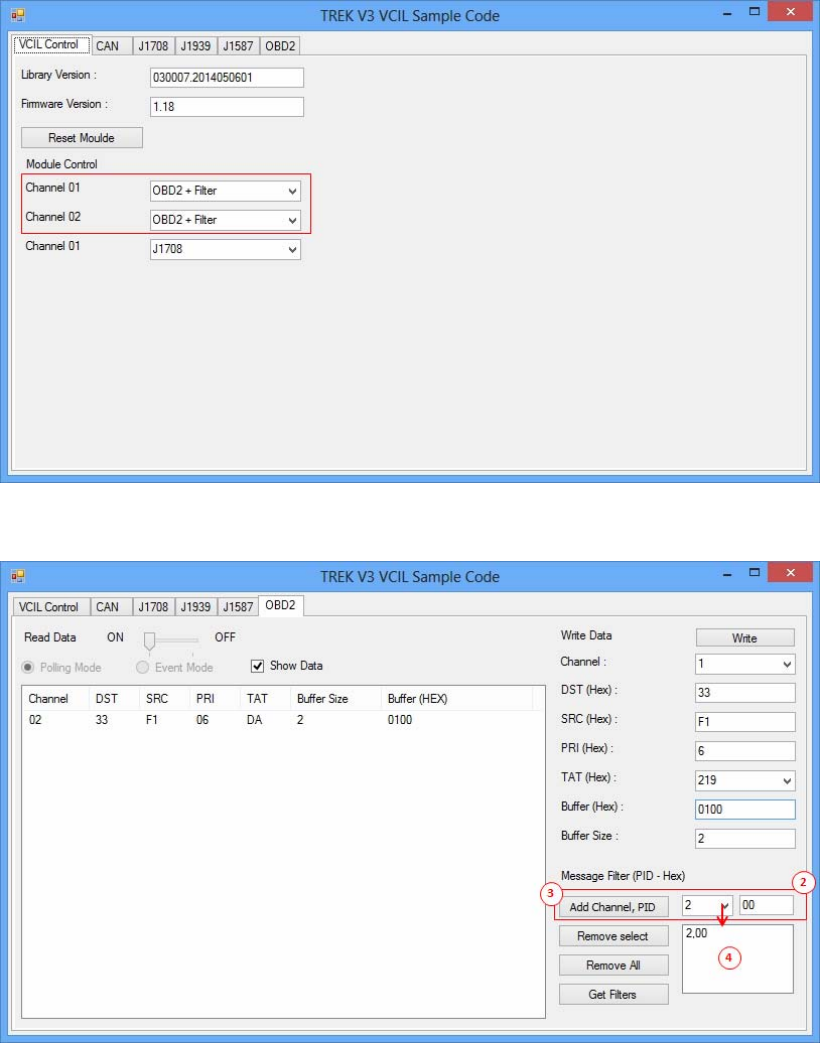Viewport: 820px width, 1043px height.
Task: Open the J1587 tab in the lower window
Action: [238, 607]
